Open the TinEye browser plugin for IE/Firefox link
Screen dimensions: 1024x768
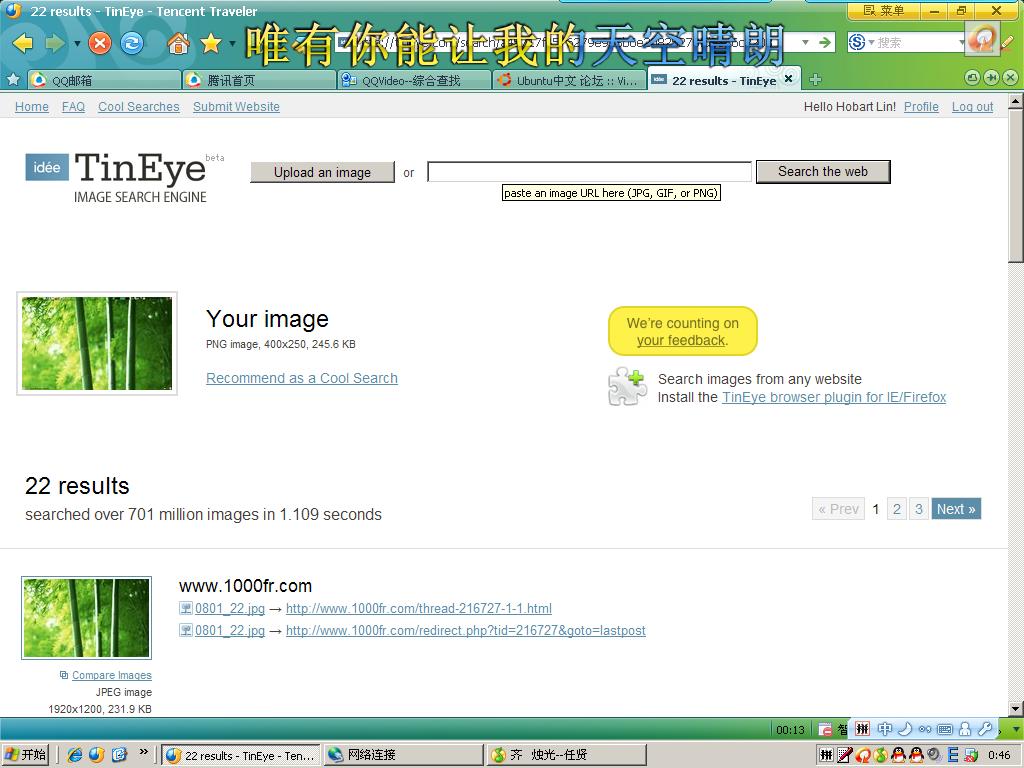click(x=834, y=397)
